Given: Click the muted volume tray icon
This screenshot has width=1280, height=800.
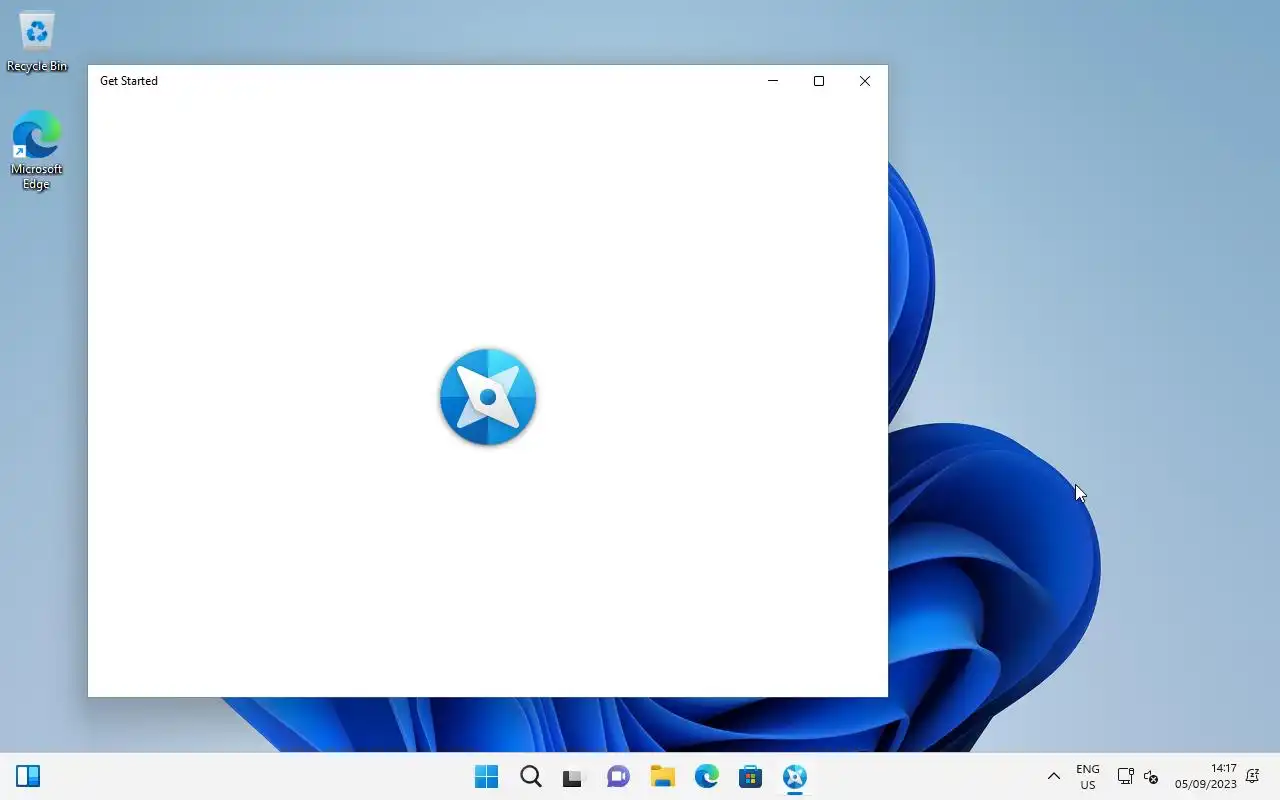Looking at the screenshot, I should point(1151,777).
